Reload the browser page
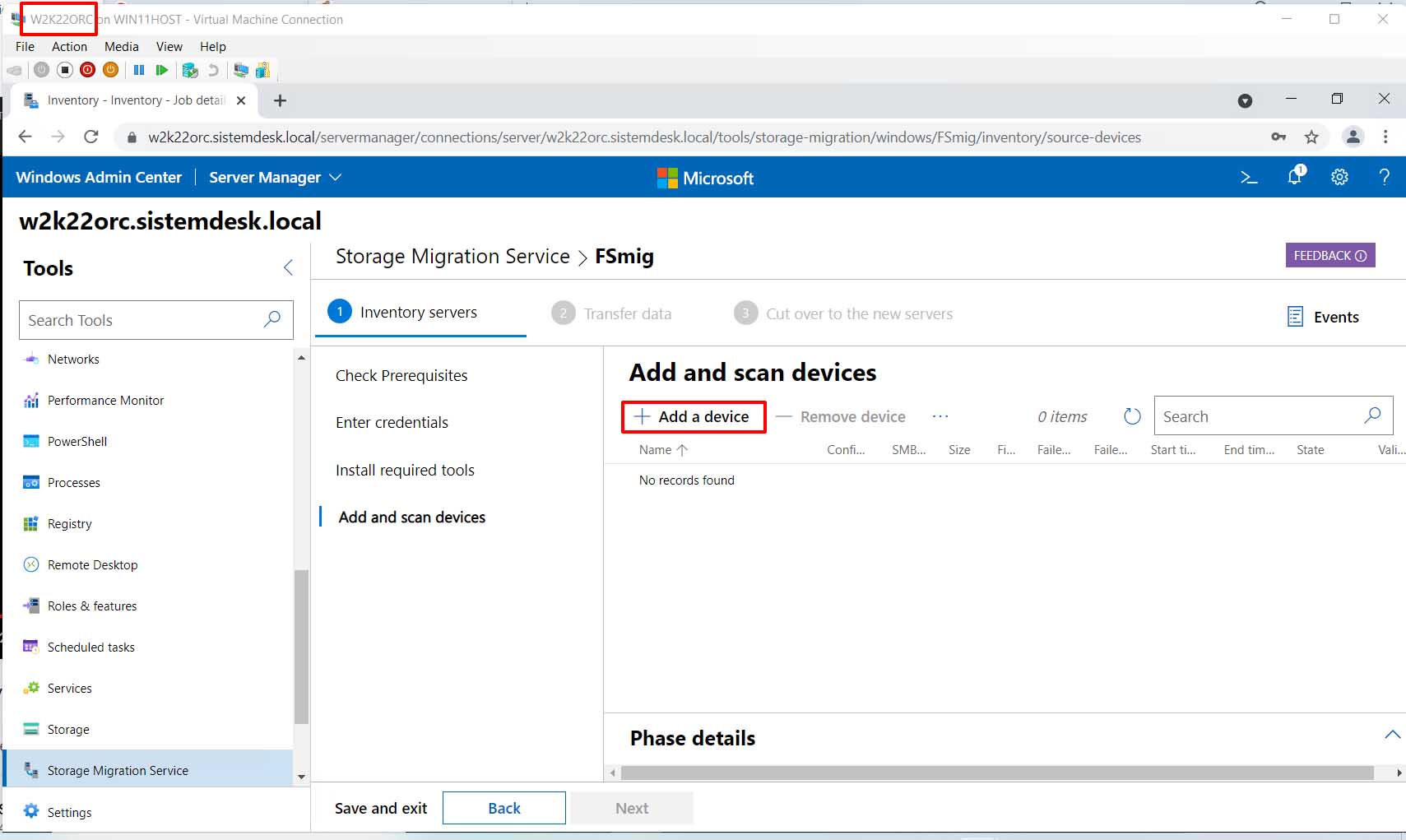 (91, 137)
